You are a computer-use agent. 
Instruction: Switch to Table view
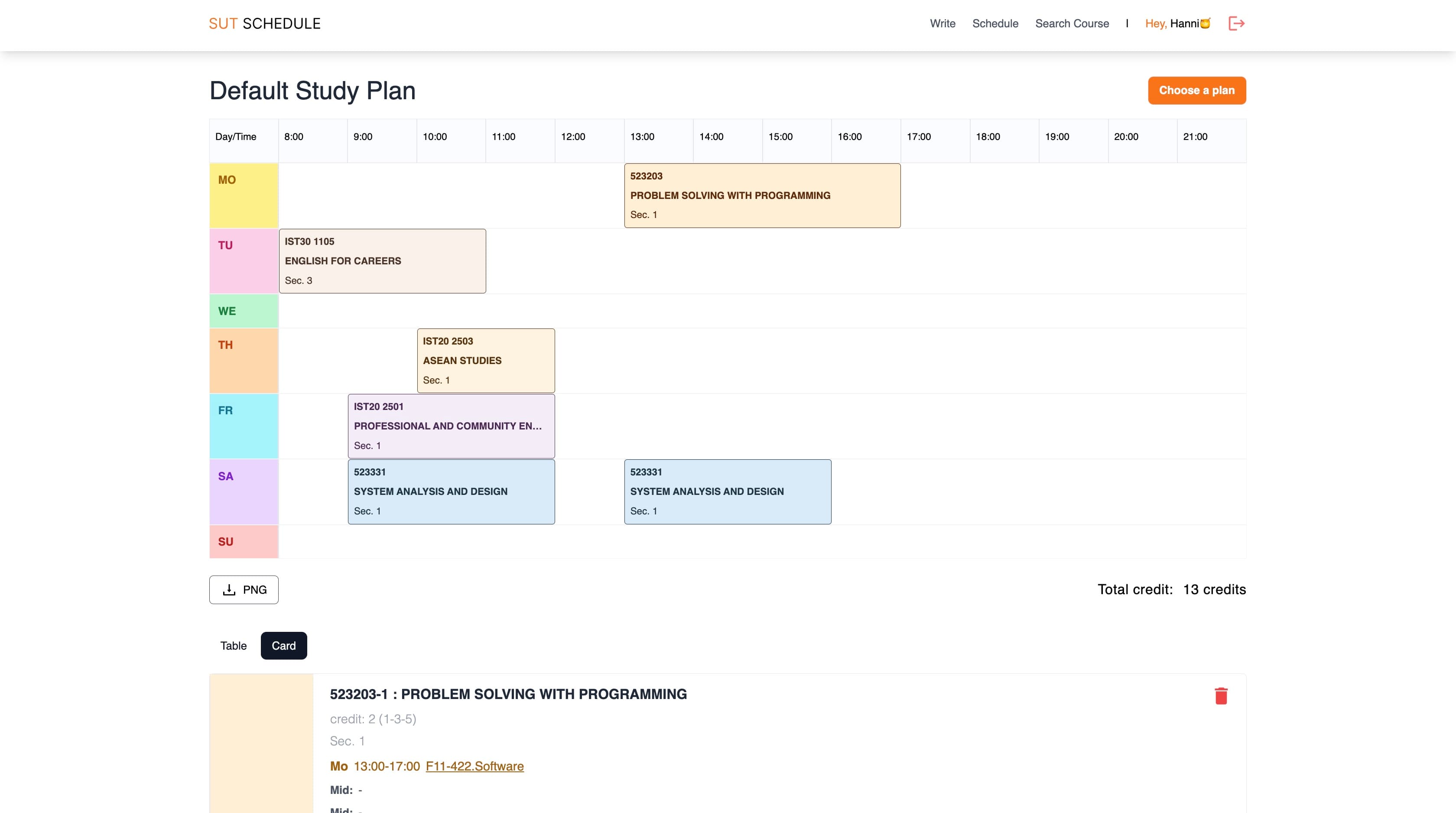click(233, 646)
